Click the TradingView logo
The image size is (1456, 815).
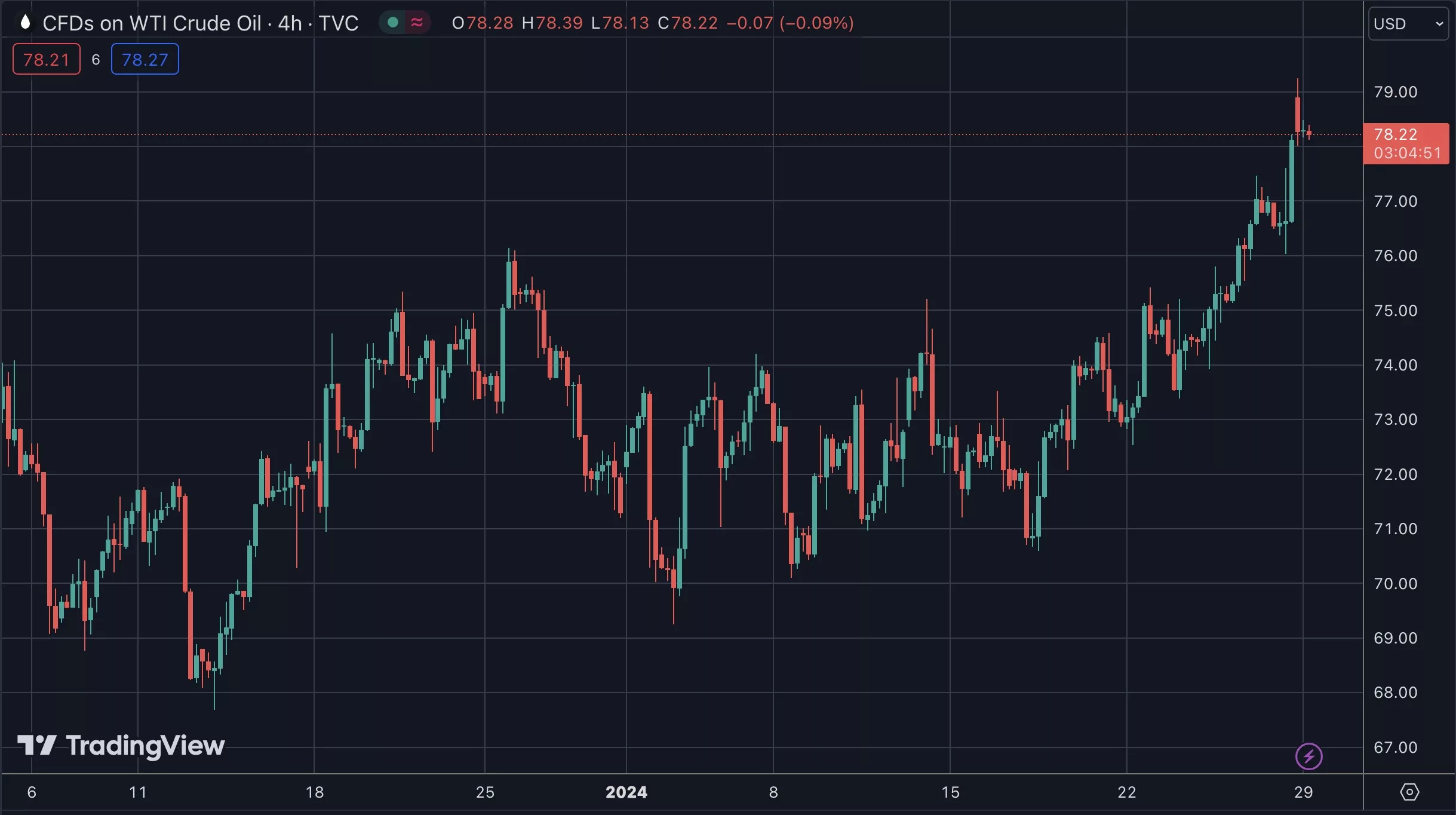(121, 746)
